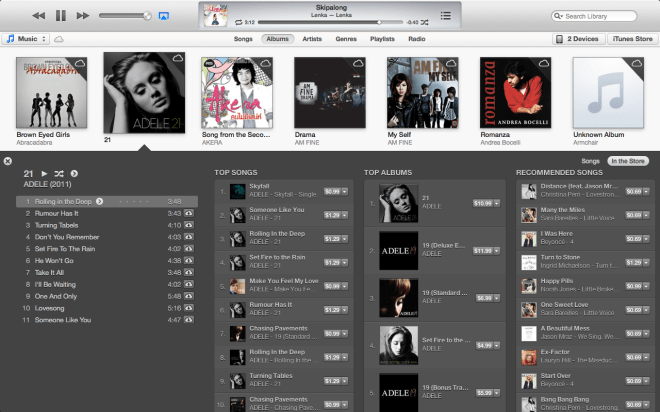This screenshot has height=412, width=660.
Task: Switch to In the Store view
Action: pyautogui.click(x=628, y=161)
